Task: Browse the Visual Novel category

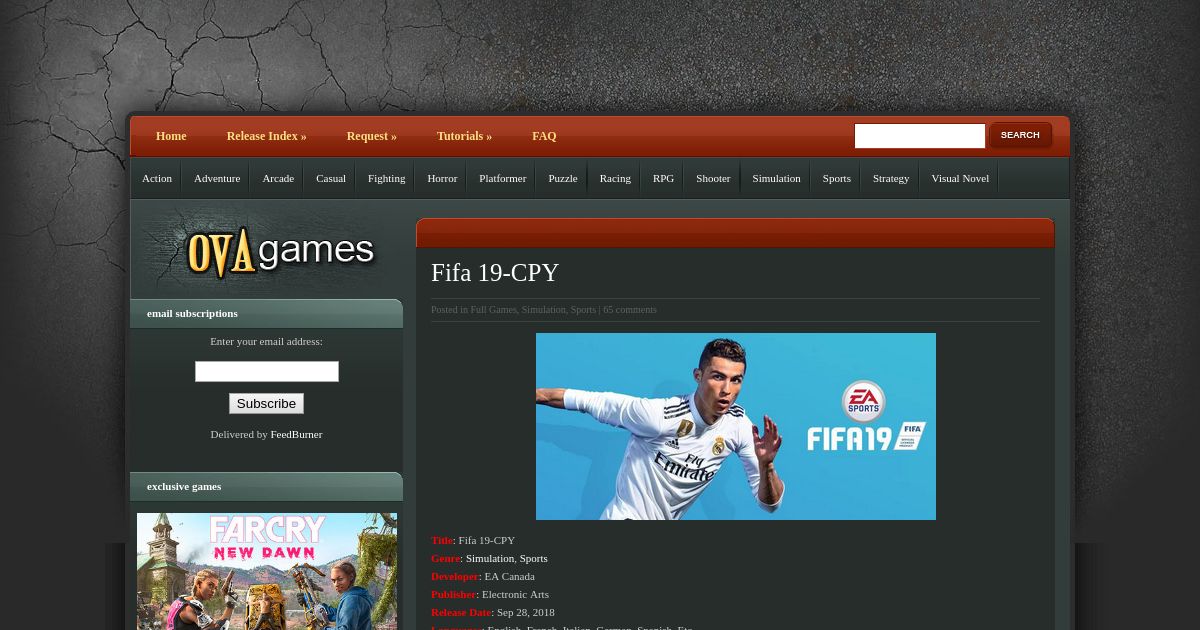Action: (x=960, y=178)
